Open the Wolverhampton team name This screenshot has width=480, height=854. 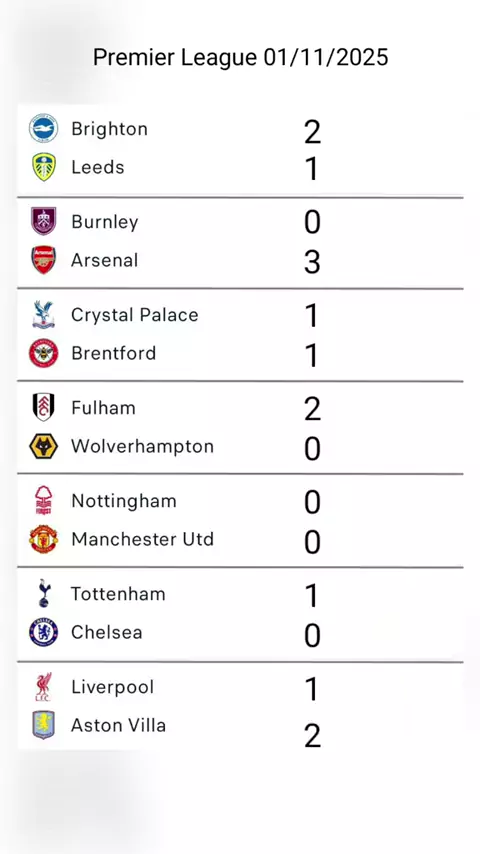pos(142,447)
